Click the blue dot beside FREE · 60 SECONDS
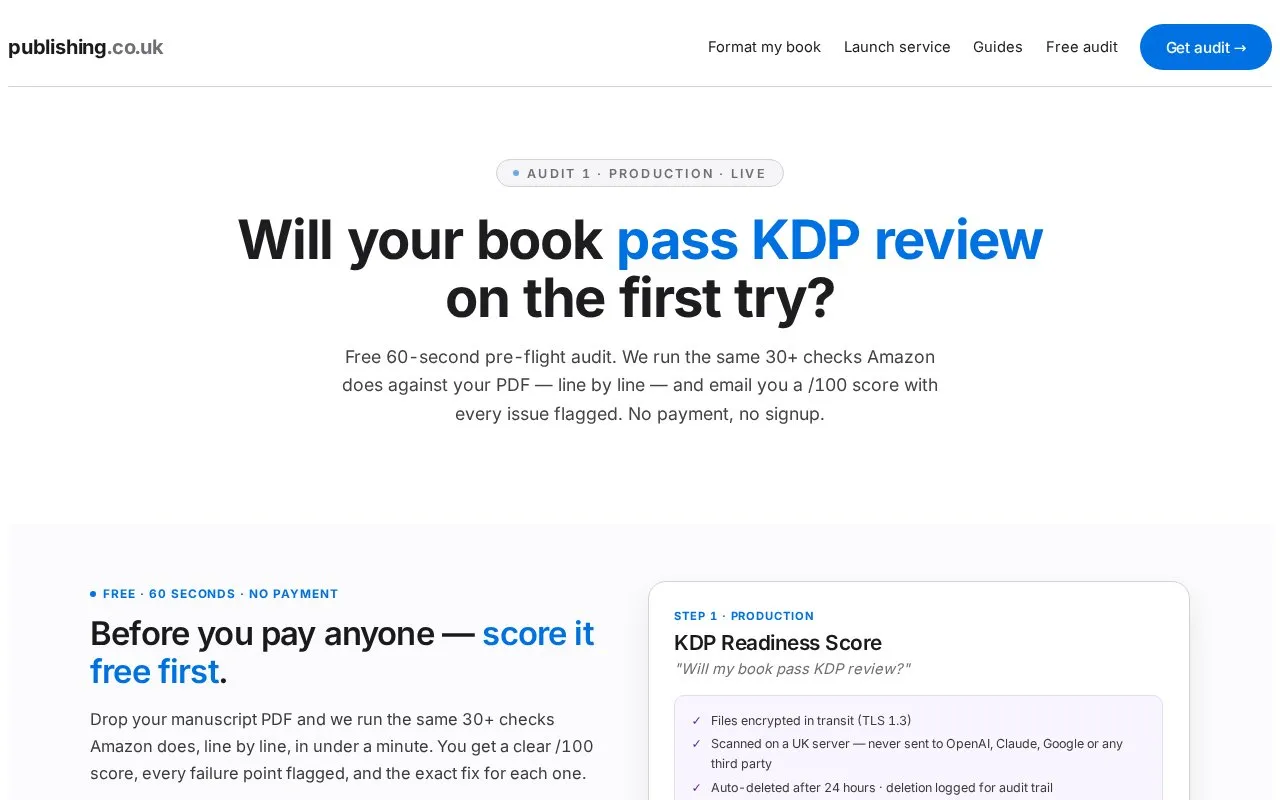Viewport: 1280px width, 800px height. pos(93,594)
